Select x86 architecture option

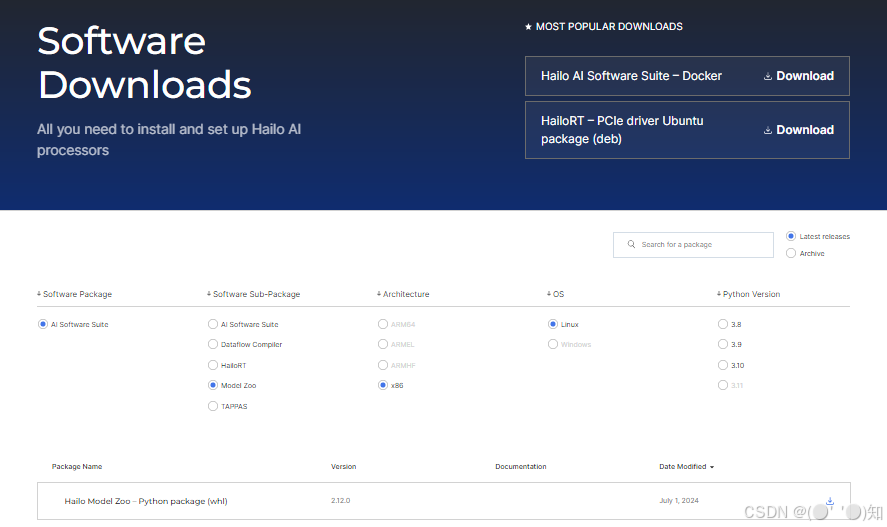tap(383, 385)
